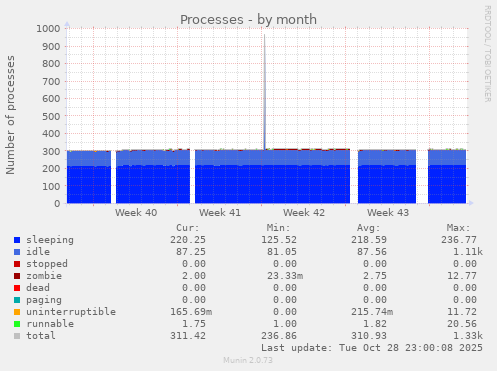Click the uninterruptible legend color swatch
The image size is (497, 371).
pos(17,312)
